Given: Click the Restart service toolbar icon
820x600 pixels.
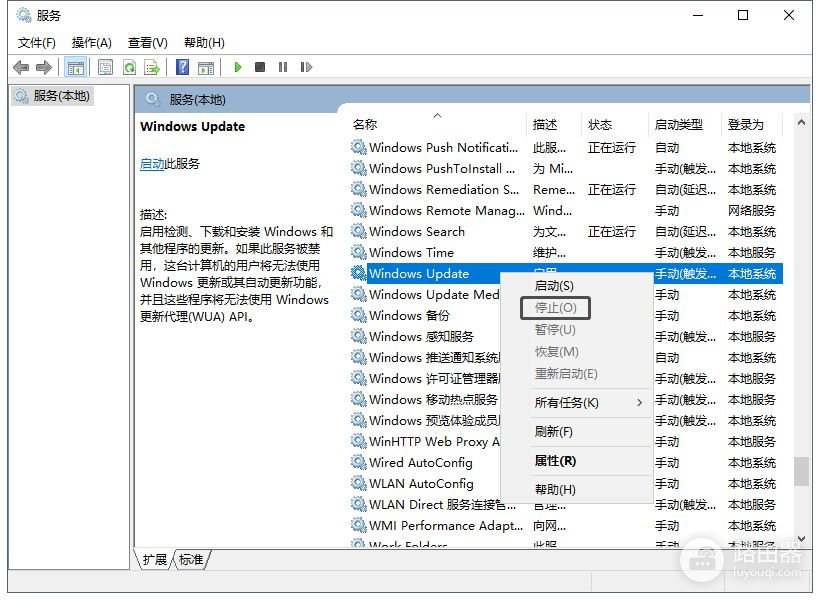Looking at the screenshot, I should point(306,67).
